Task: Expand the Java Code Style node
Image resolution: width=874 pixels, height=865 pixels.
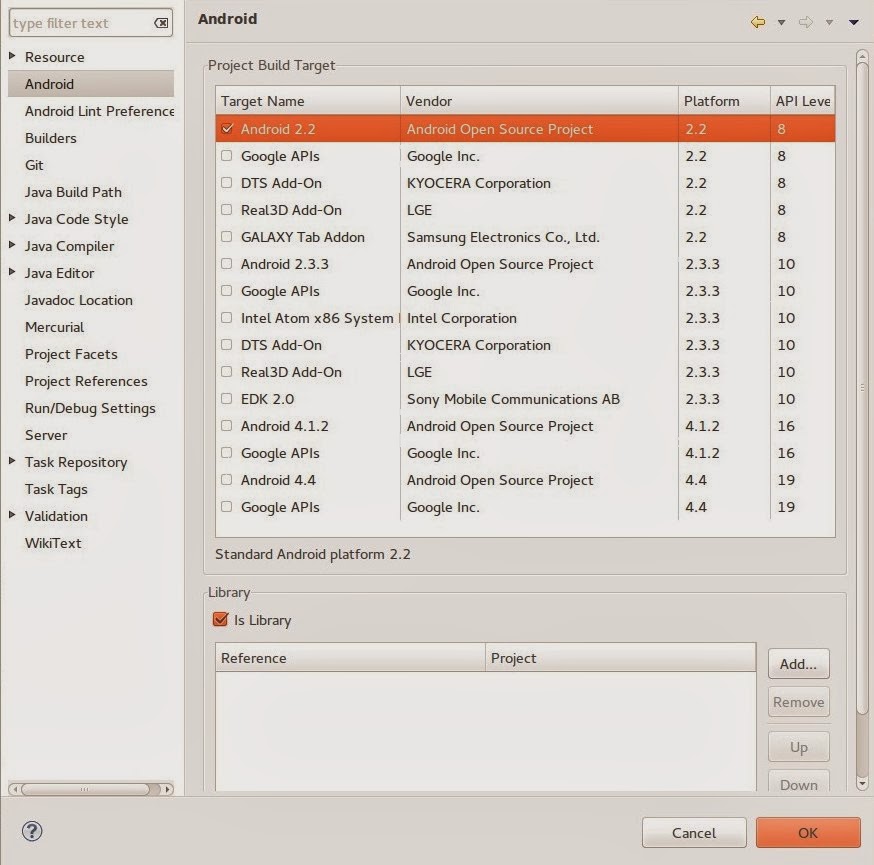Action: 12,219
